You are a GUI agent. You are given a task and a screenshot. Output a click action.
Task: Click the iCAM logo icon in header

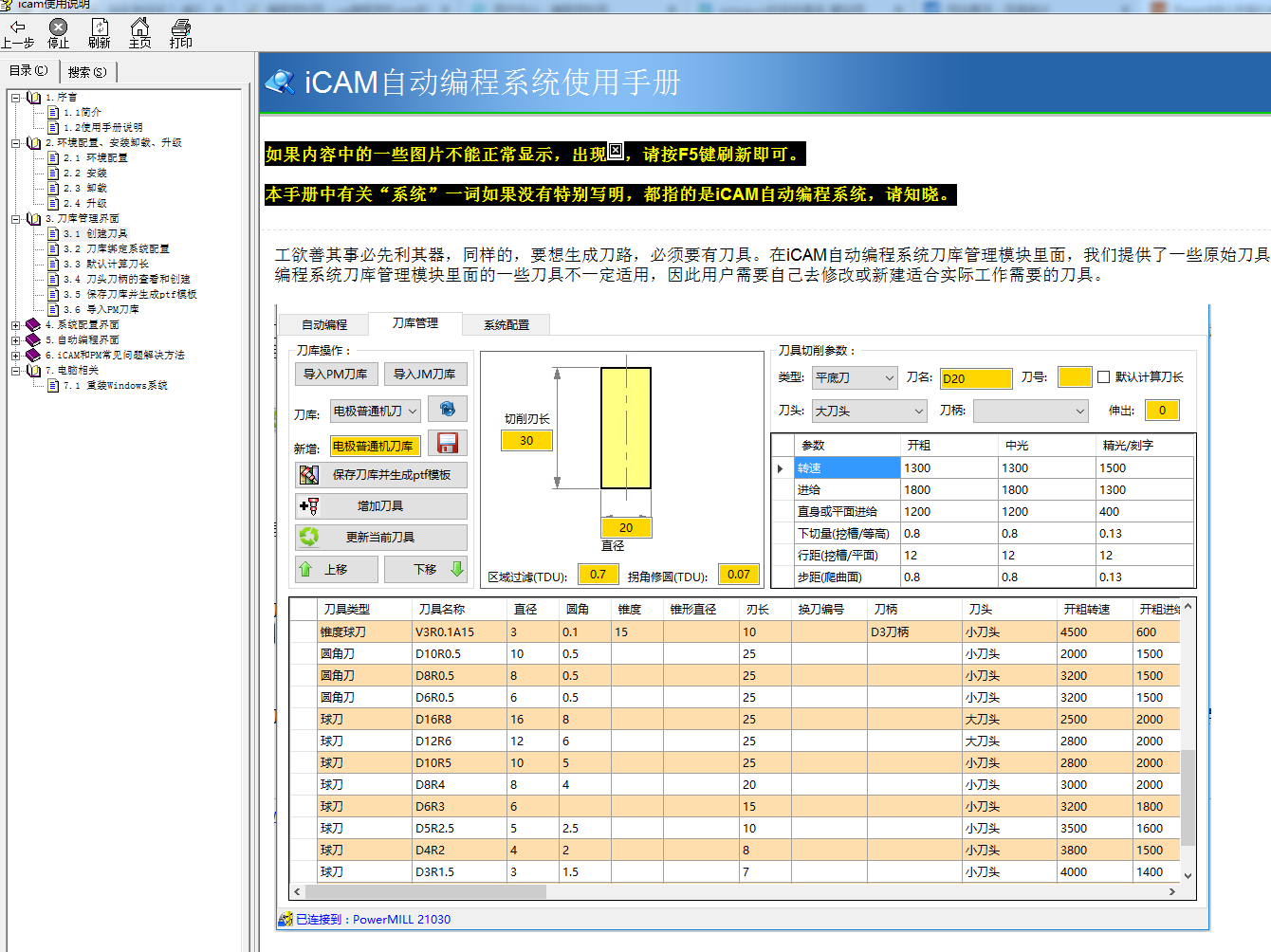[281, 82]
